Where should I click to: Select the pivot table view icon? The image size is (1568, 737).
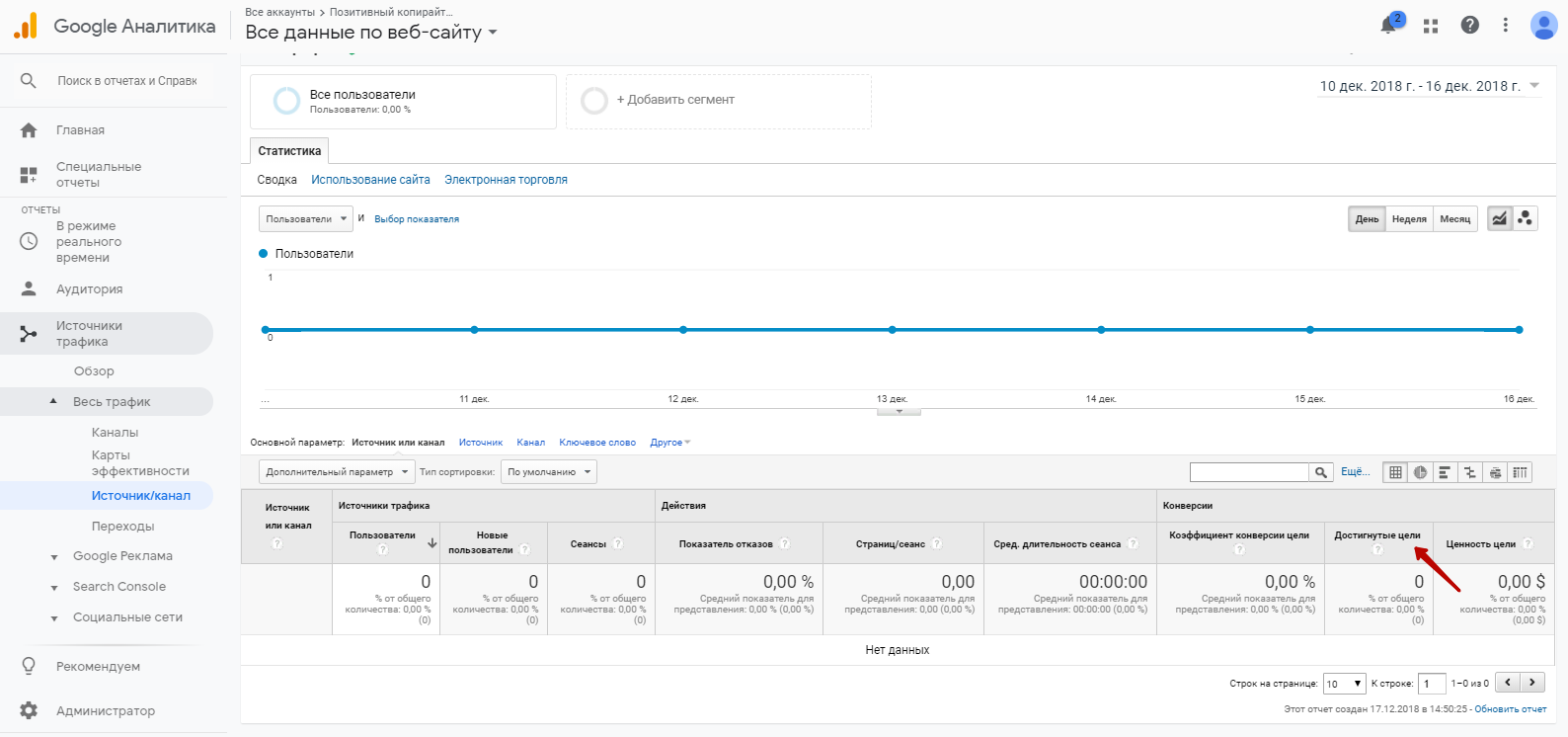click(1520, 472)
